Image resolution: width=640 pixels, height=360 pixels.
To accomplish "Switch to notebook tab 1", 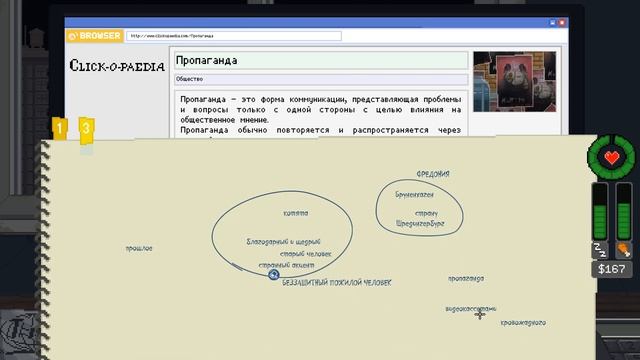I will tap(60, 129).
